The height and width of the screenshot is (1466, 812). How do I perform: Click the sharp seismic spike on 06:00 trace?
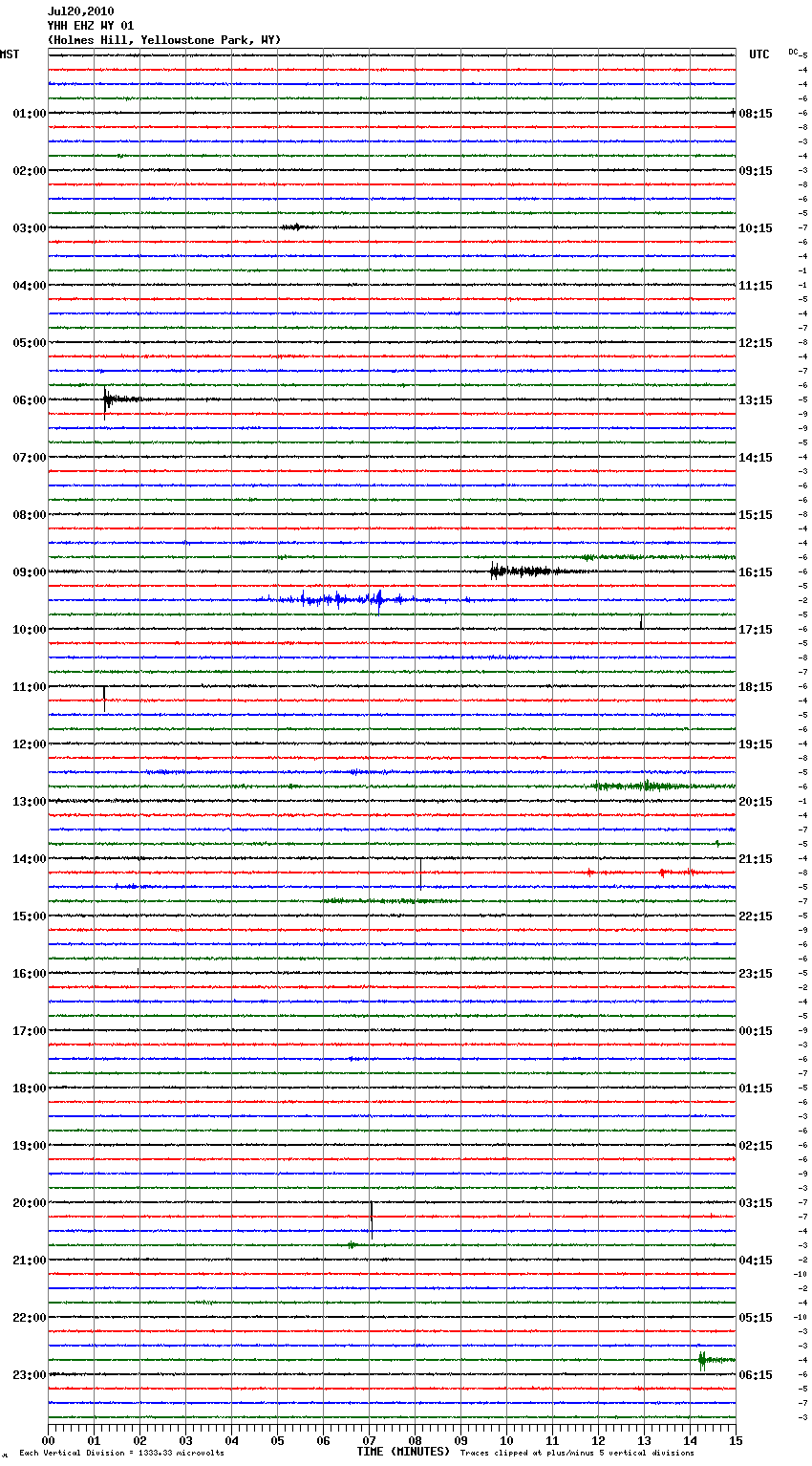click(x=105, y=401)
